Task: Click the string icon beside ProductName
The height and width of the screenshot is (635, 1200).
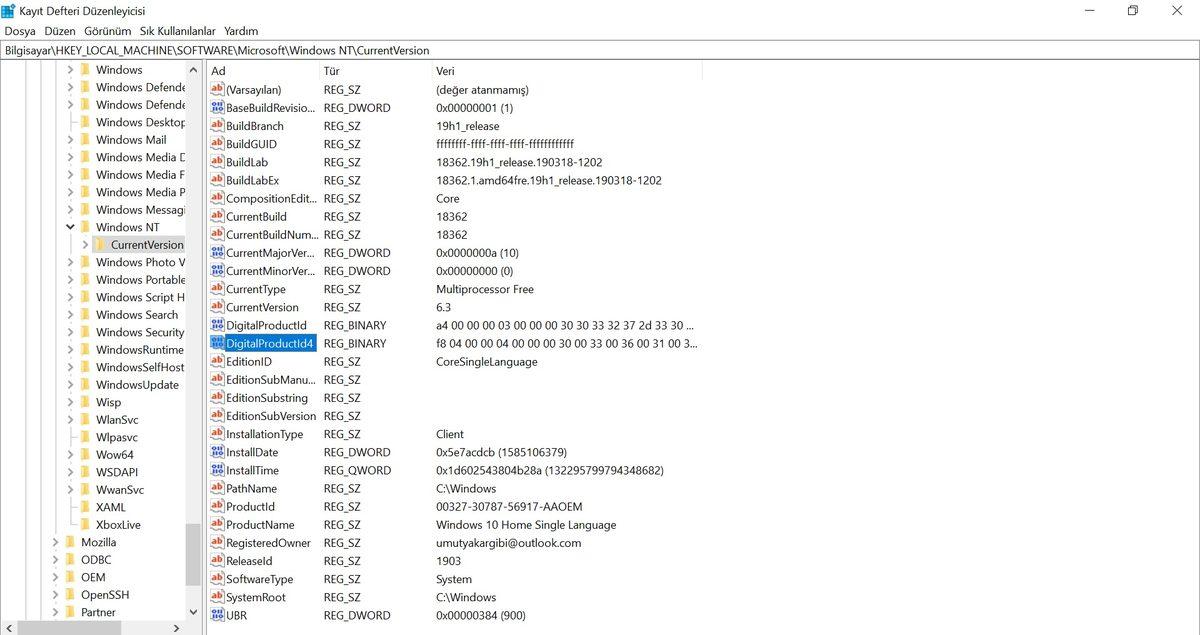Action: click(217, 525)
